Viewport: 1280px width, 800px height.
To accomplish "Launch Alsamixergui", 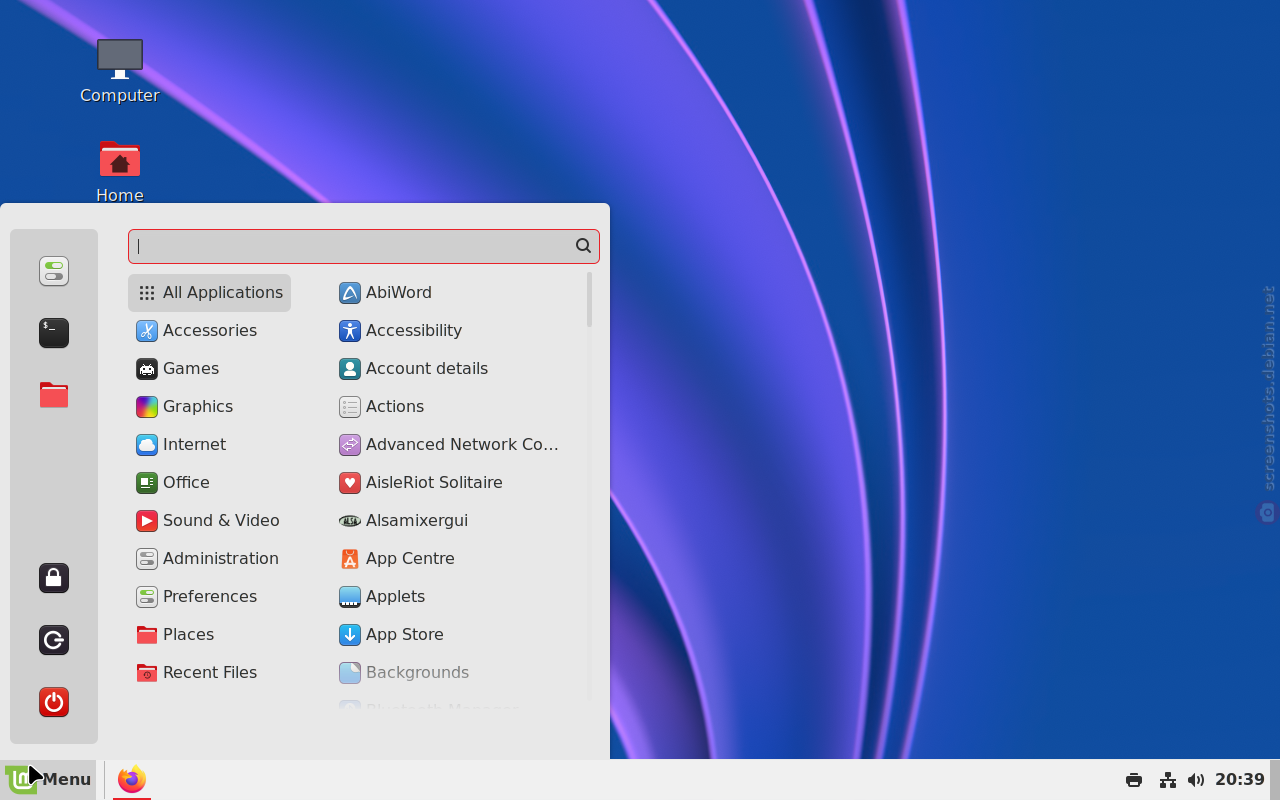I will click(x=450, y=521).
